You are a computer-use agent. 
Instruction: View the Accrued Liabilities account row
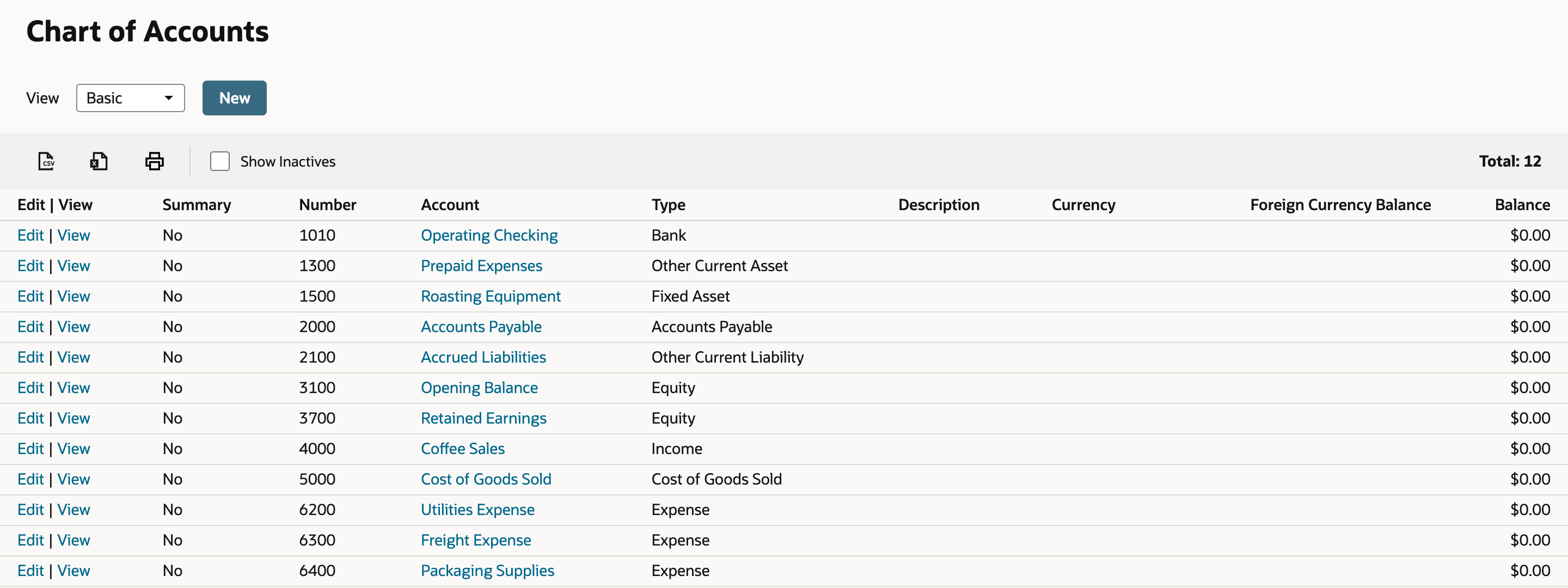coord(73,357)
